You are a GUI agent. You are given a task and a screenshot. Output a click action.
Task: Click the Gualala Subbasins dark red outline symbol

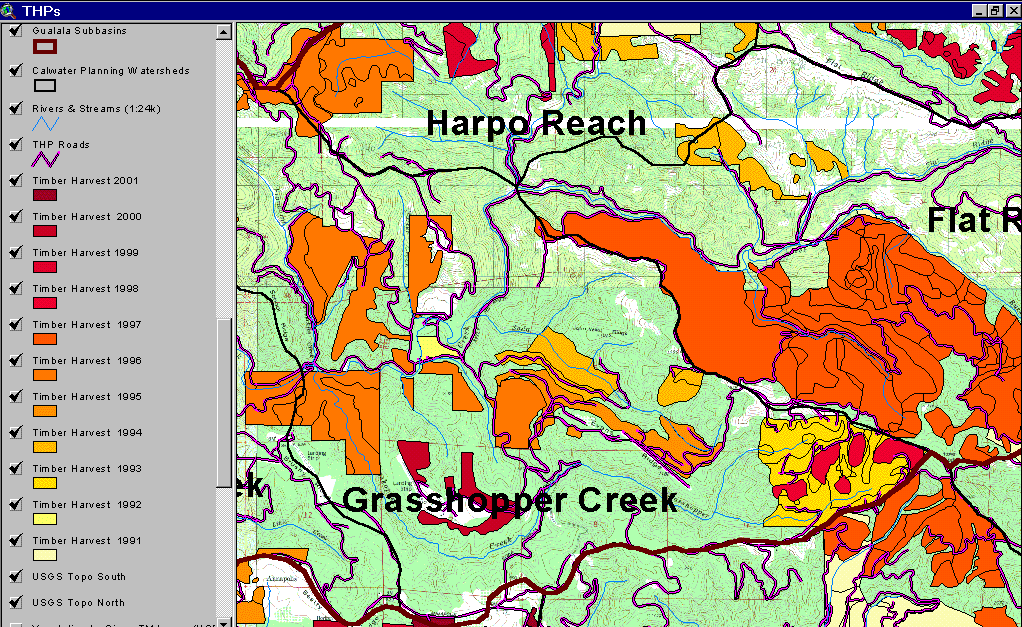point(45,46)
